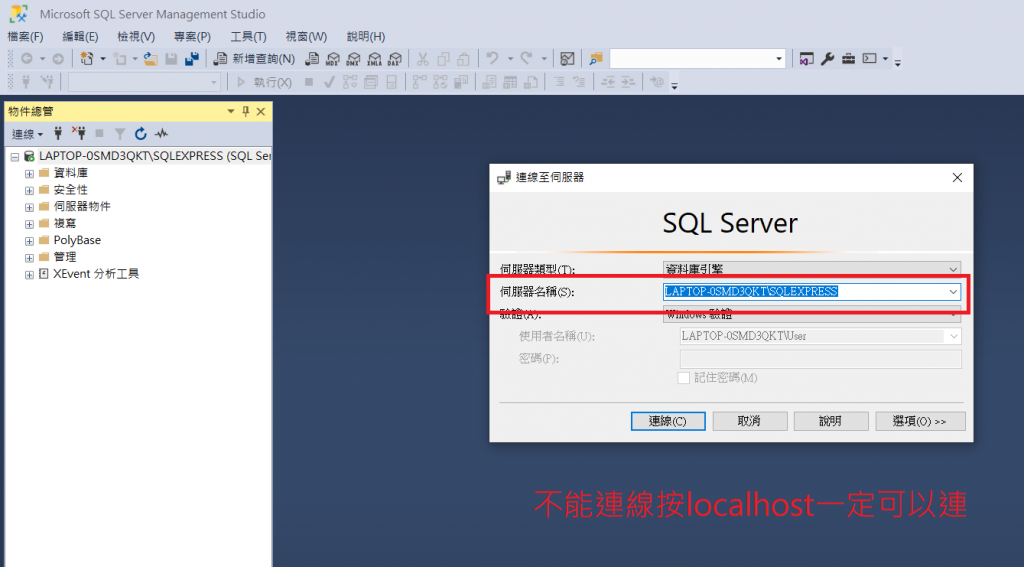Click the wrench Properties icon
The height and width of the screenshot is (567, 1024).
(827, 59)
